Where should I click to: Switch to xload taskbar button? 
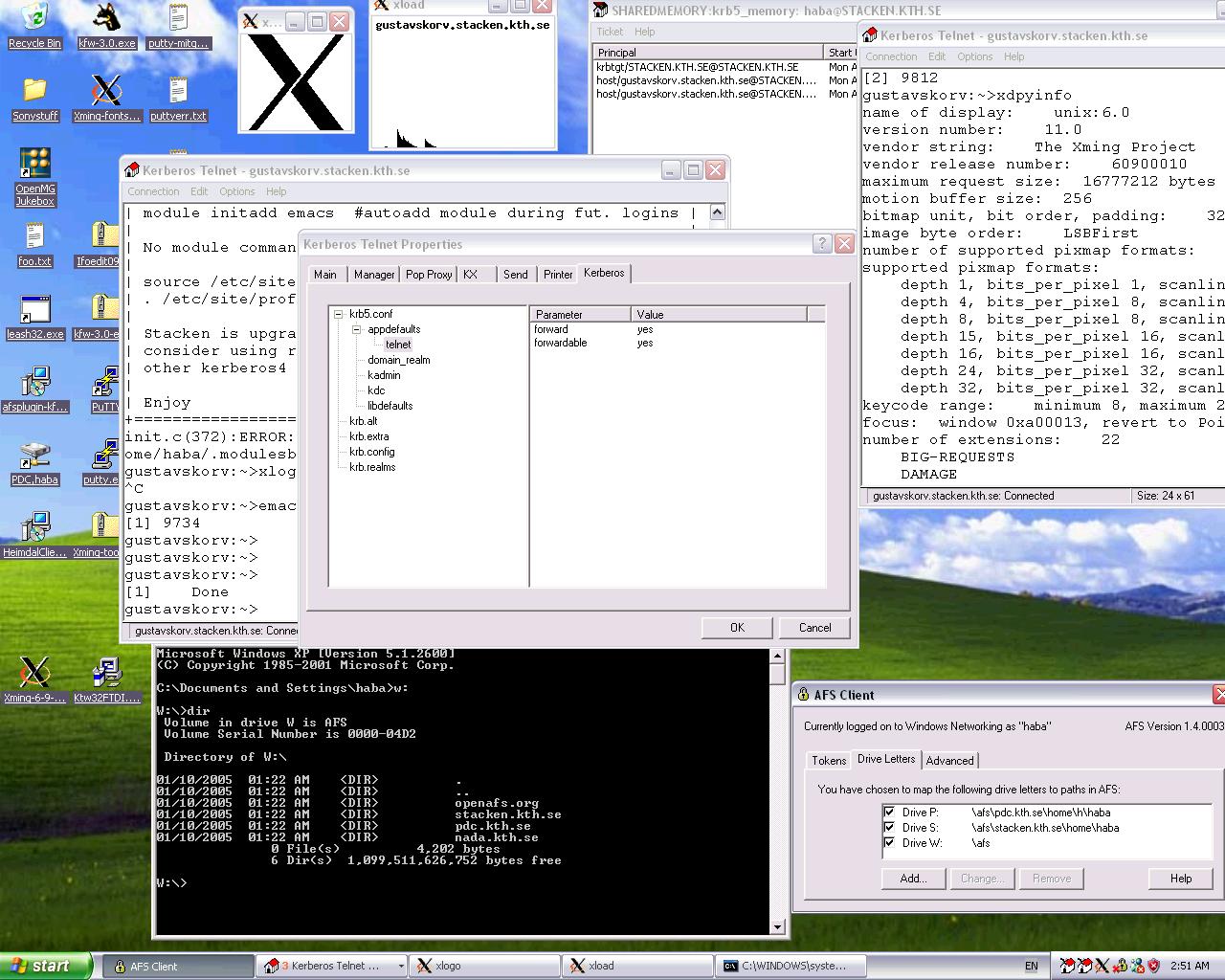click(x=637, y=966)
